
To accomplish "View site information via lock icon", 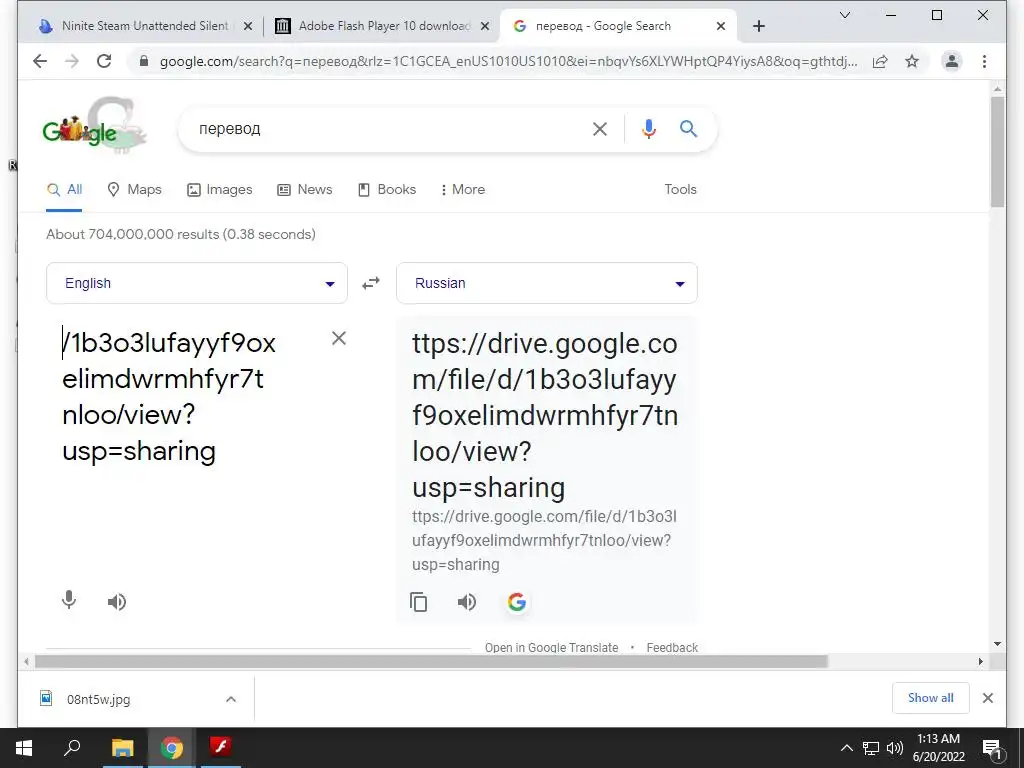I will (x=144, y=61).
